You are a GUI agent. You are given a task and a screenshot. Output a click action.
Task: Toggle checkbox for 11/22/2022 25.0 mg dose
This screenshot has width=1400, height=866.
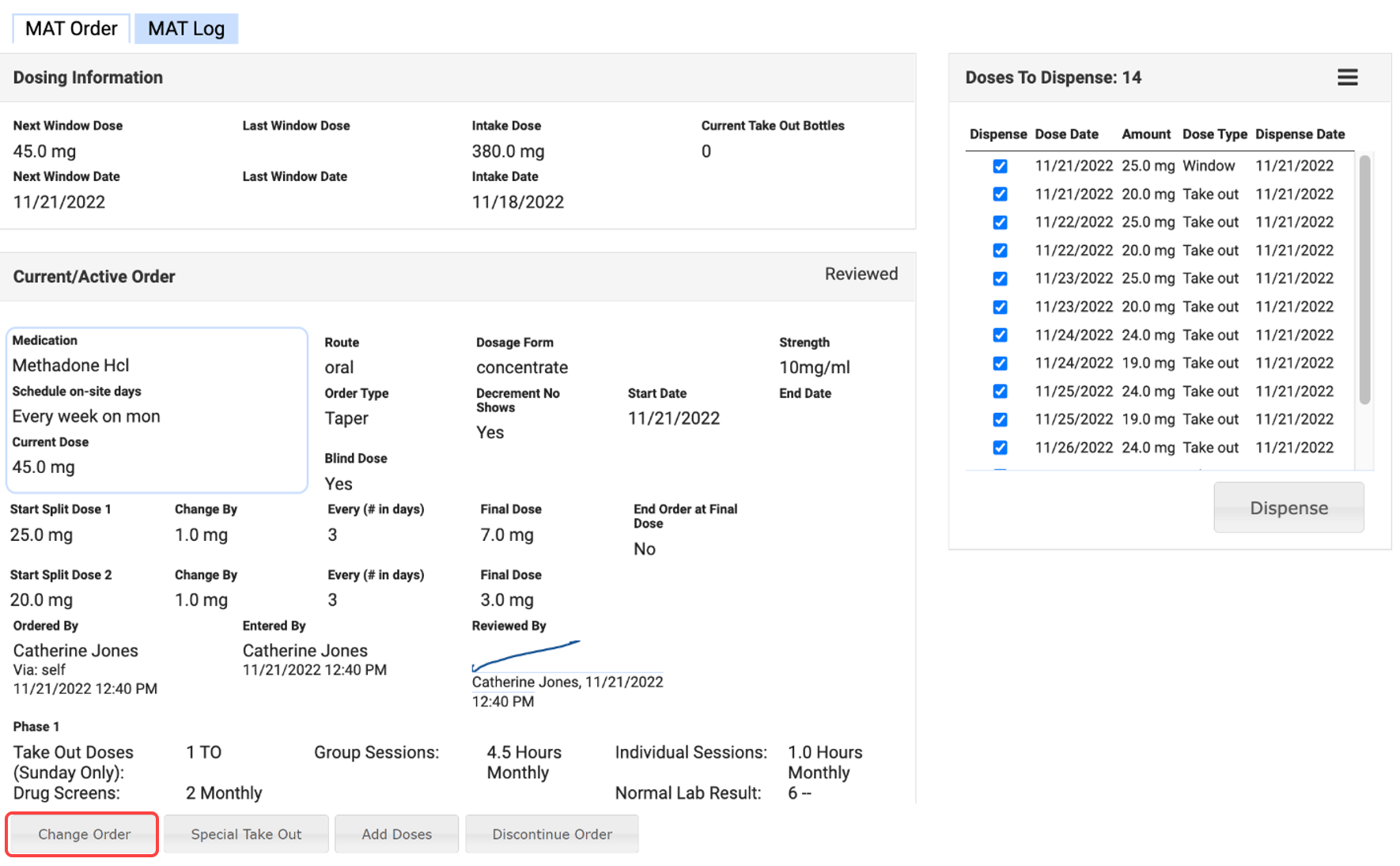tap(1000, 222)
